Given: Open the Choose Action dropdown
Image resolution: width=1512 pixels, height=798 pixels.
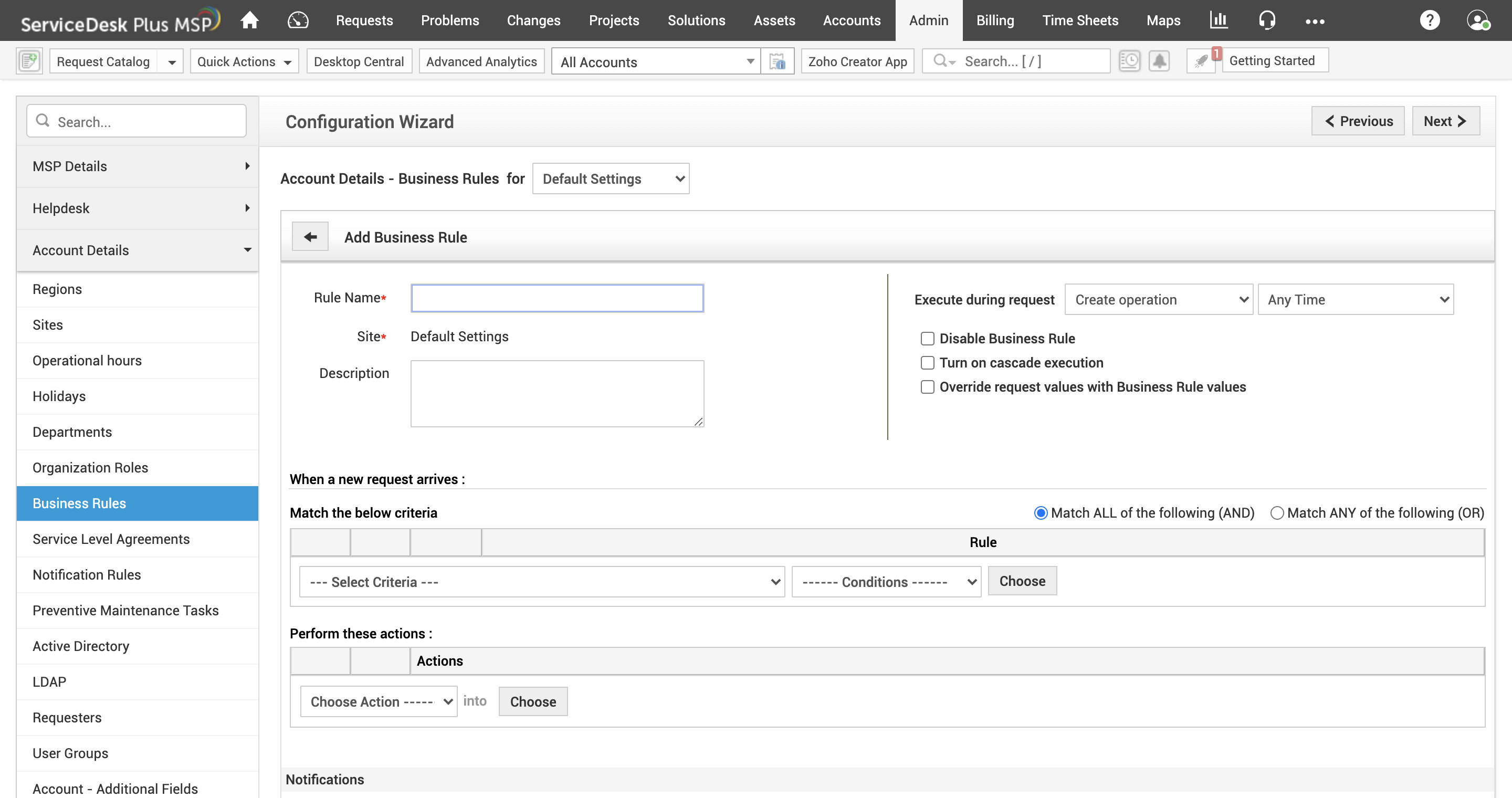Looking at the screenshot, I should click(x=379, y=702).
